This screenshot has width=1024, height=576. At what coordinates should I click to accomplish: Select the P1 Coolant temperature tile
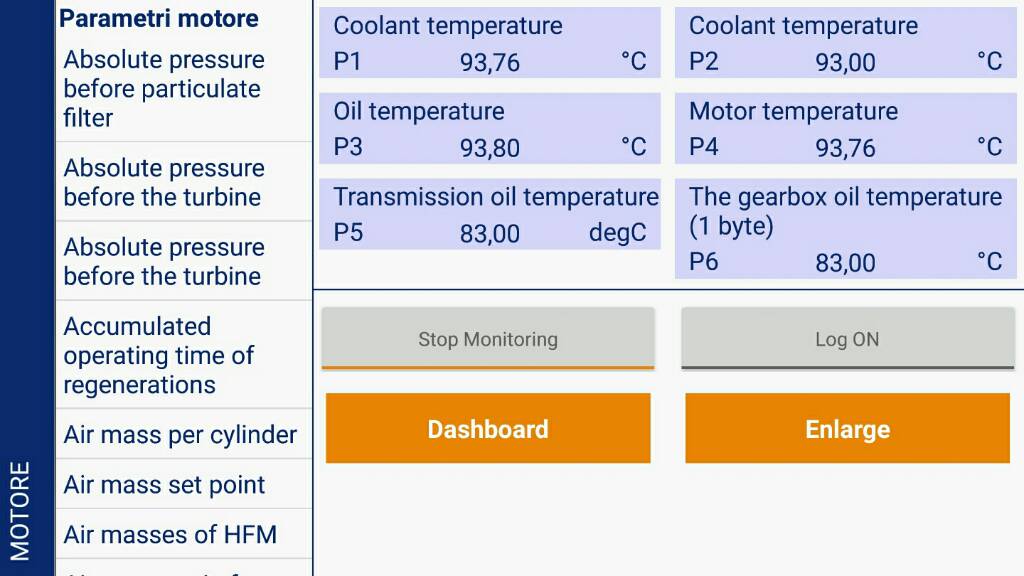(x=490, y=43)
